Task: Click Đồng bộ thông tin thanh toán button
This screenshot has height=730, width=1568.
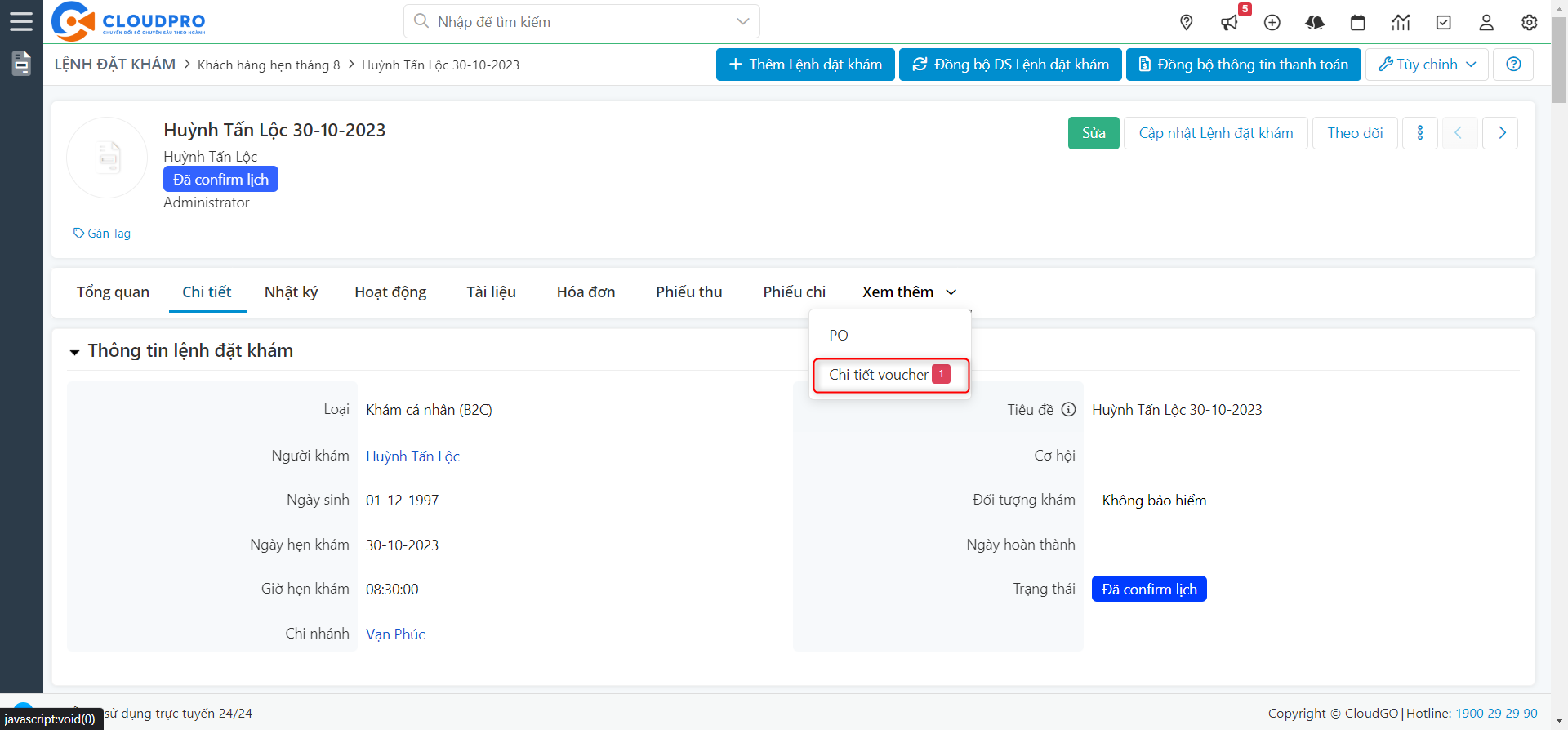Action: point(1243,65)
